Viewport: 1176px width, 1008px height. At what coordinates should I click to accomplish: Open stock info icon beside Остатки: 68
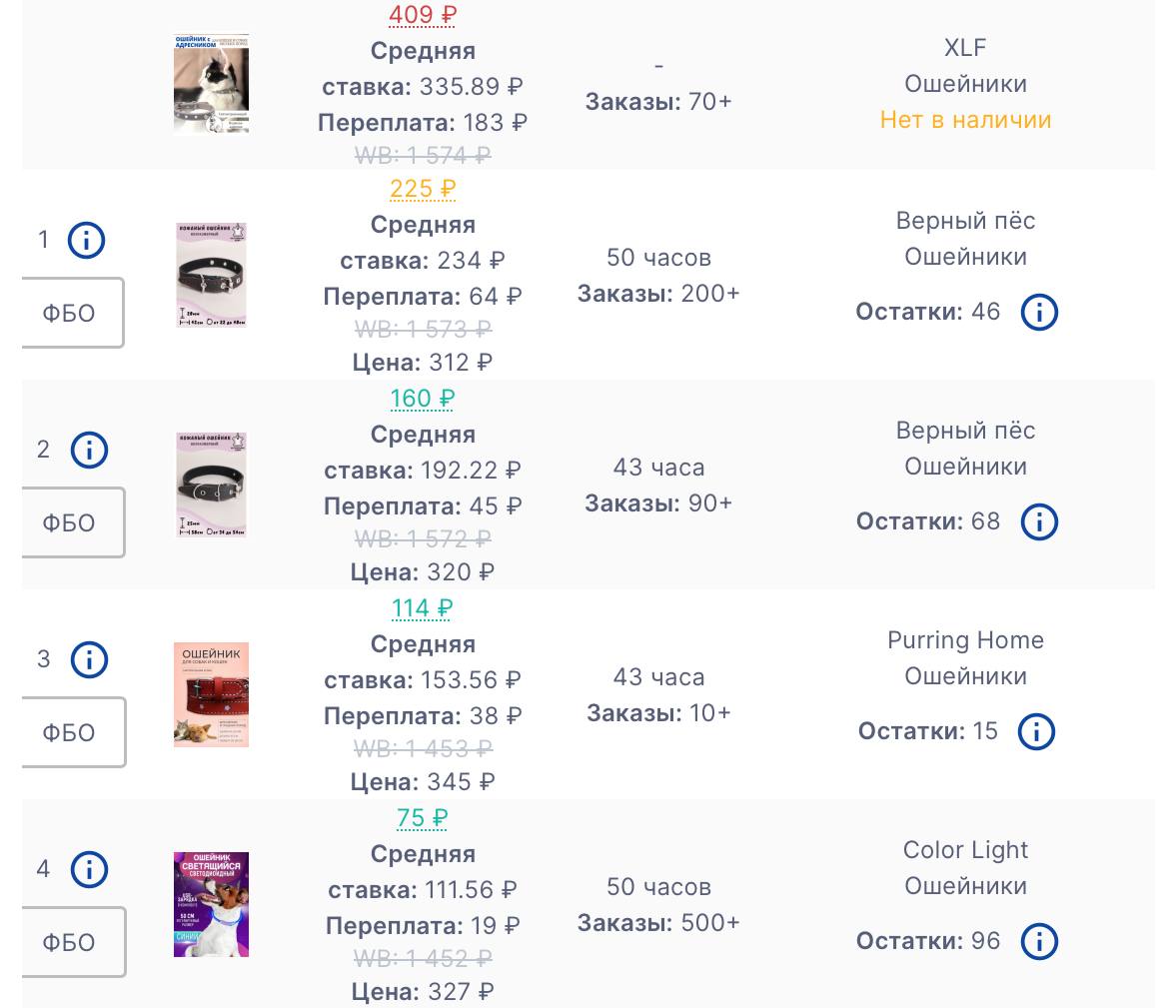(x=1039, y=522)
